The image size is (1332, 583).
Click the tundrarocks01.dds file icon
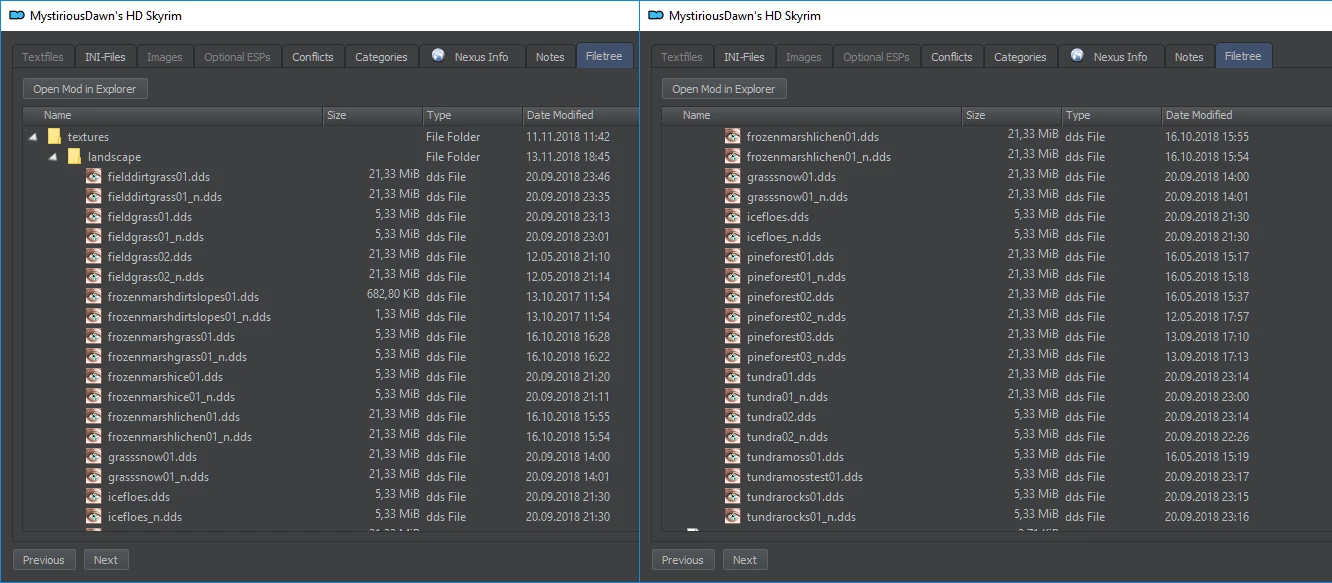(x=733, y=497)
